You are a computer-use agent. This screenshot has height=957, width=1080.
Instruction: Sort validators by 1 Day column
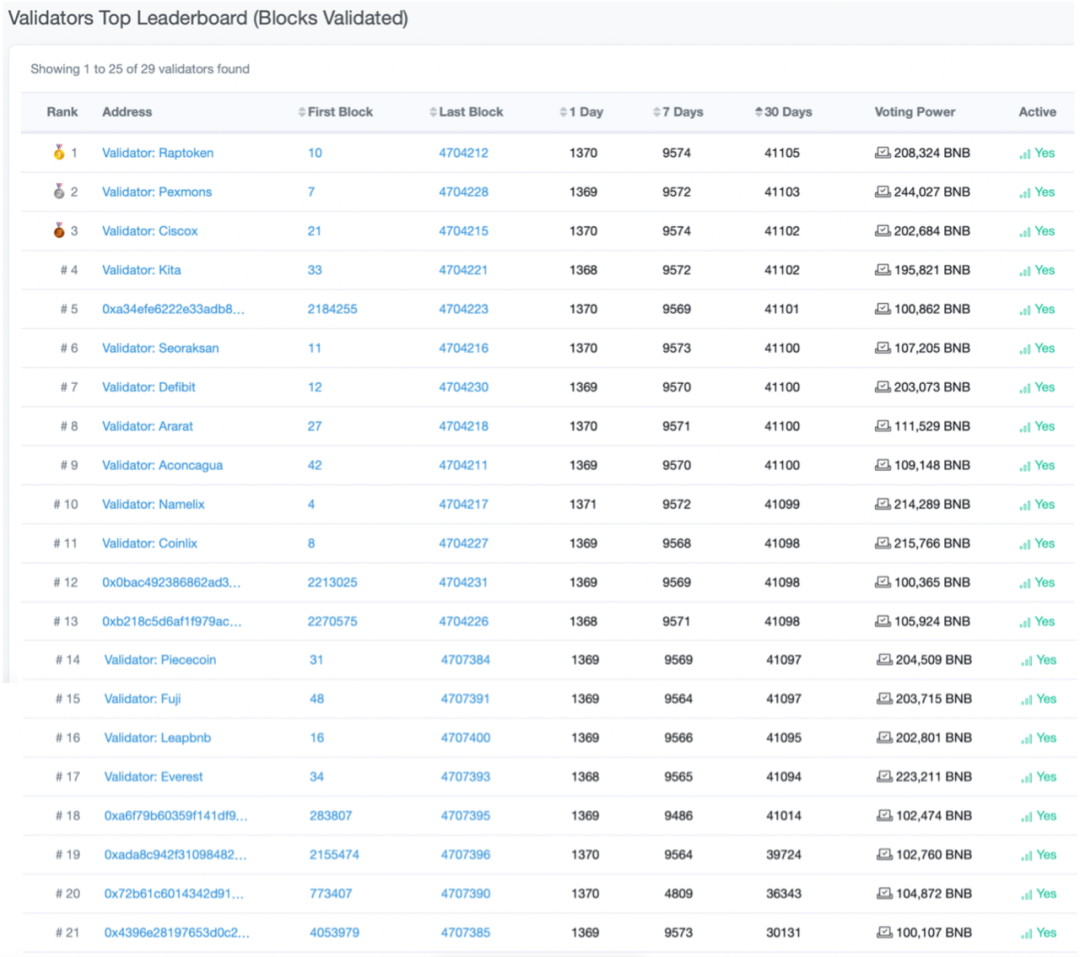point(585,112)
